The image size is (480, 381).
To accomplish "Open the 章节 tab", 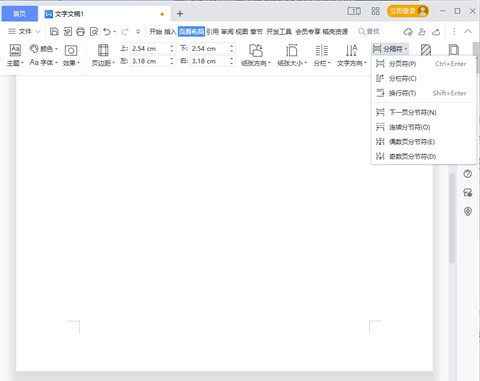I will (256, 32).
